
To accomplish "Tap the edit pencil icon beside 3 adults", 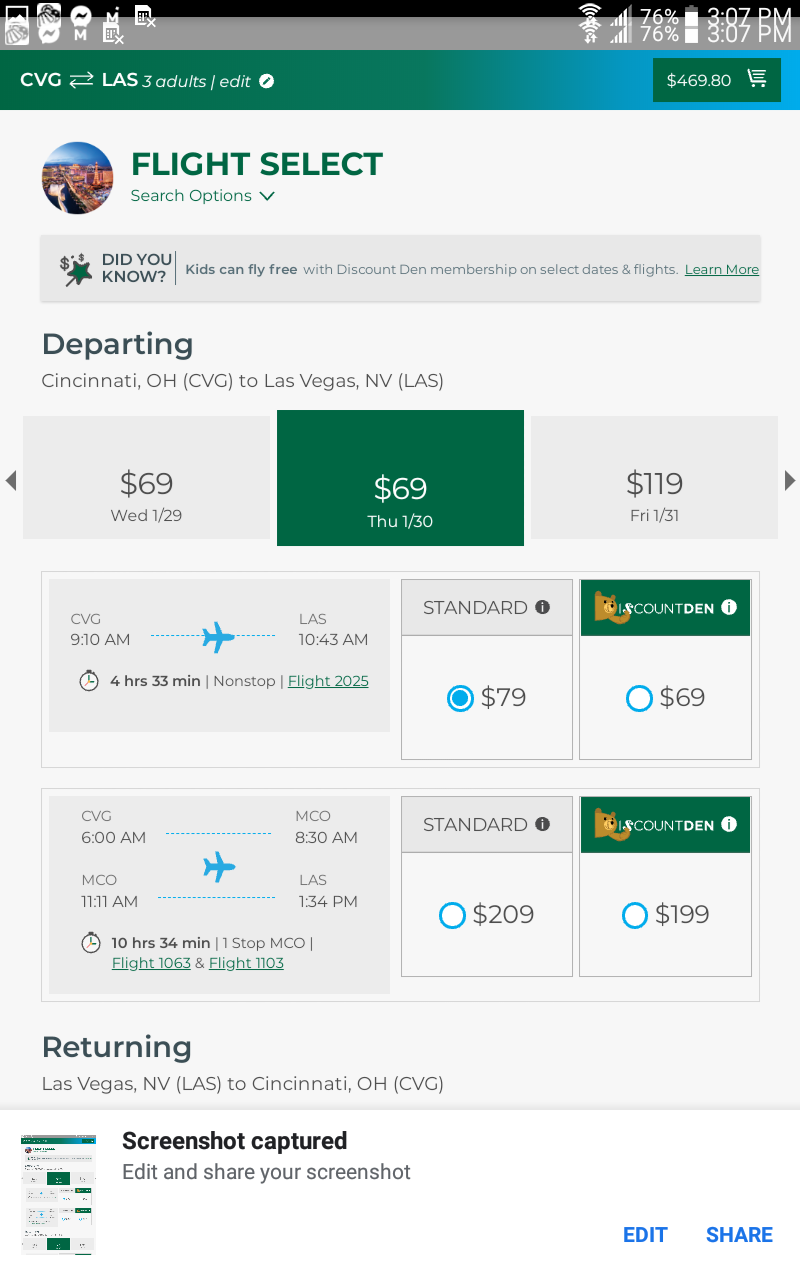I will click(x=267, y=81).
